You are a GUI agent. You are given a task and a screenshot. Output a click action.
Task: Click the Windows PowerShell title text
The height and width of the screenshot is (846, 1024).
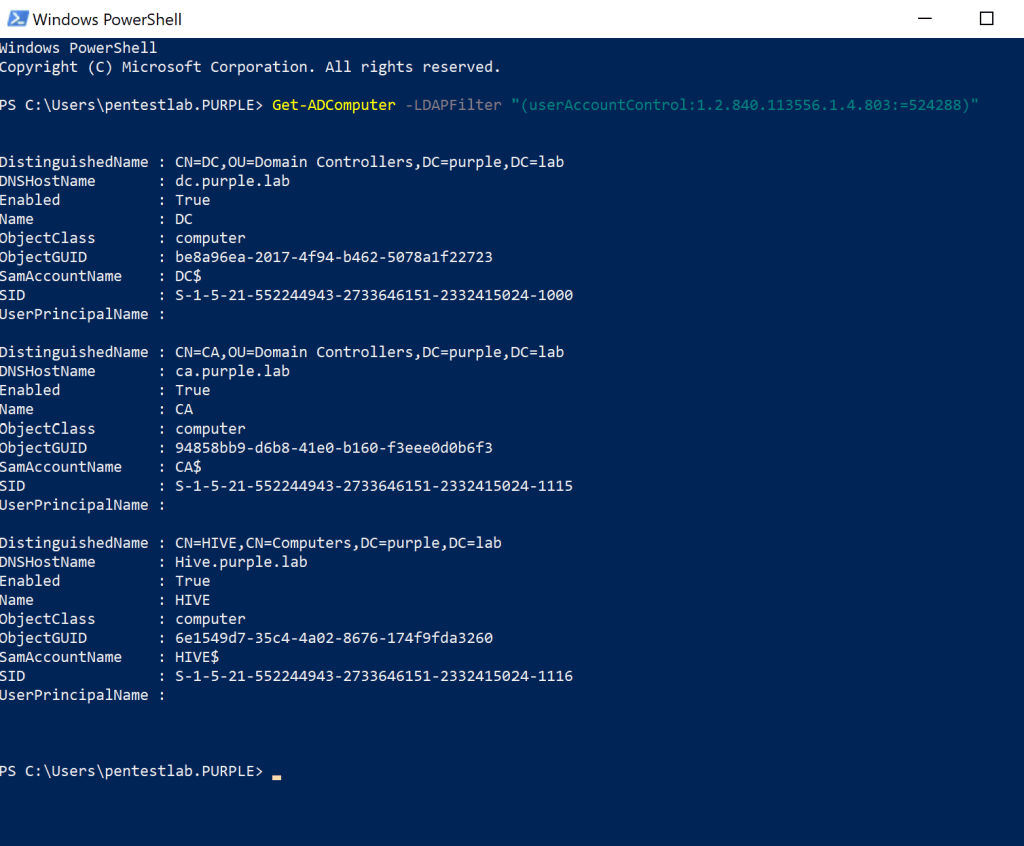pyautogui.click(x=107, y=19)
